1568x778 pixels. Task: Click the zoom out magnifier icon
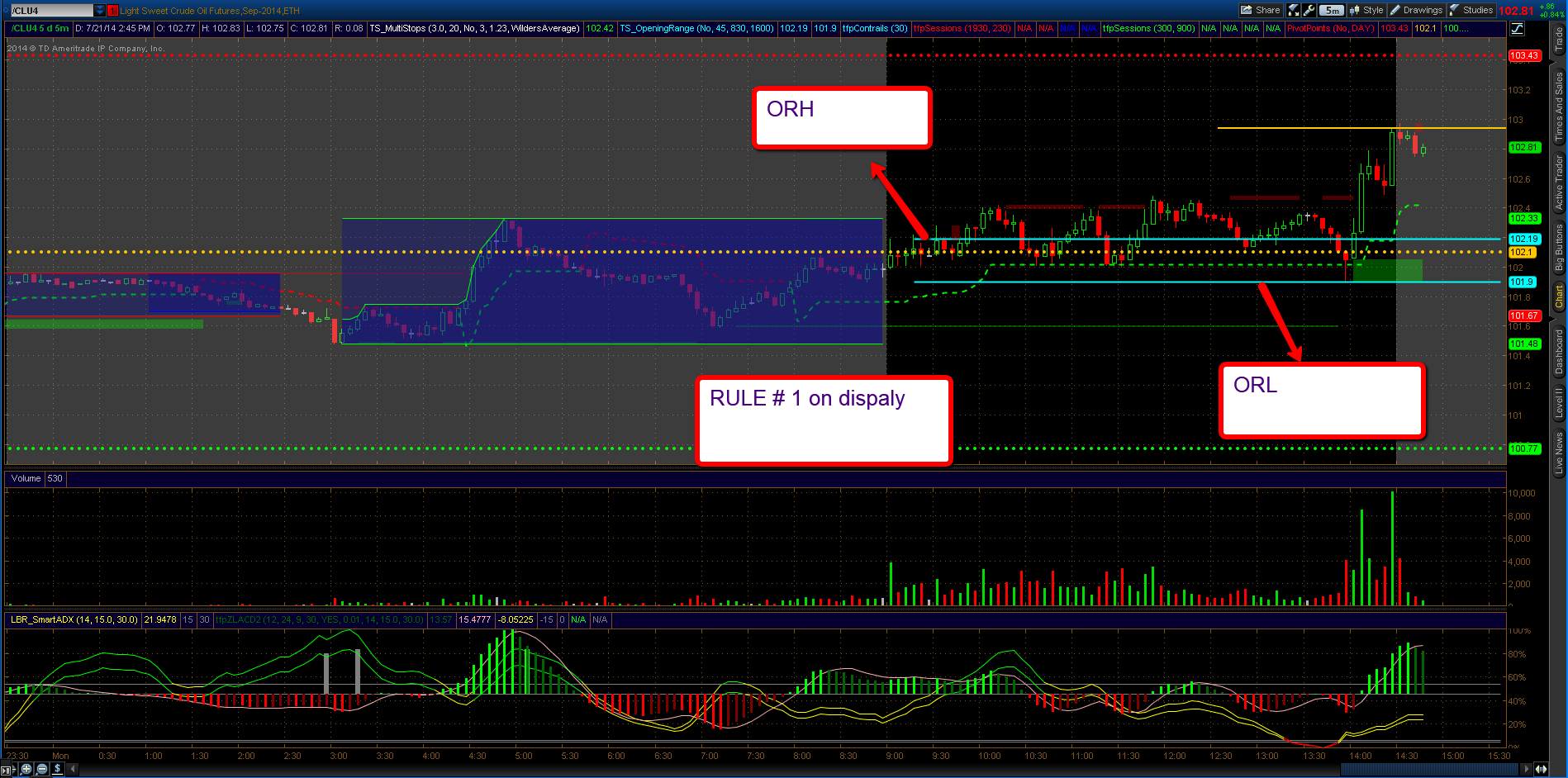[42, 769]
